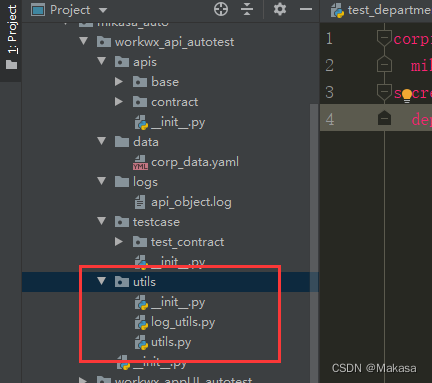Collapse the utils package arrow
This screenshot has width=432, height=383.
(x=102, y=281)
